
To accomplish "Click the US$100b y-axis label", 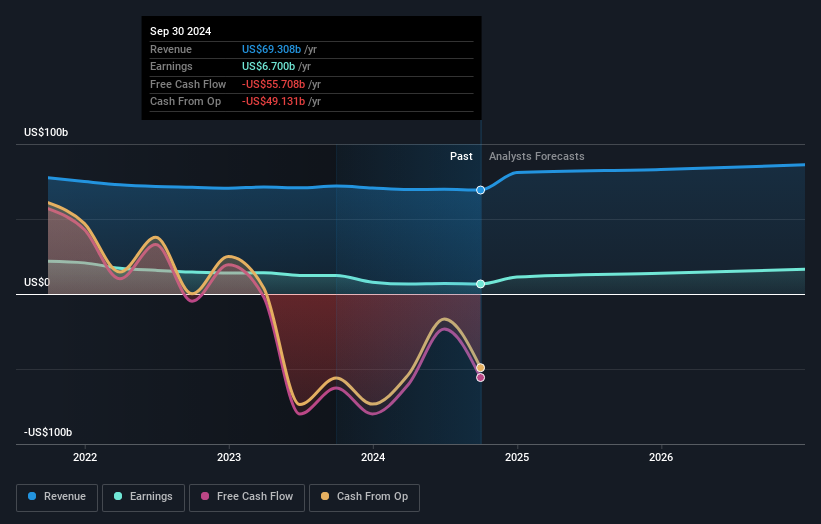I will [46, 132].
